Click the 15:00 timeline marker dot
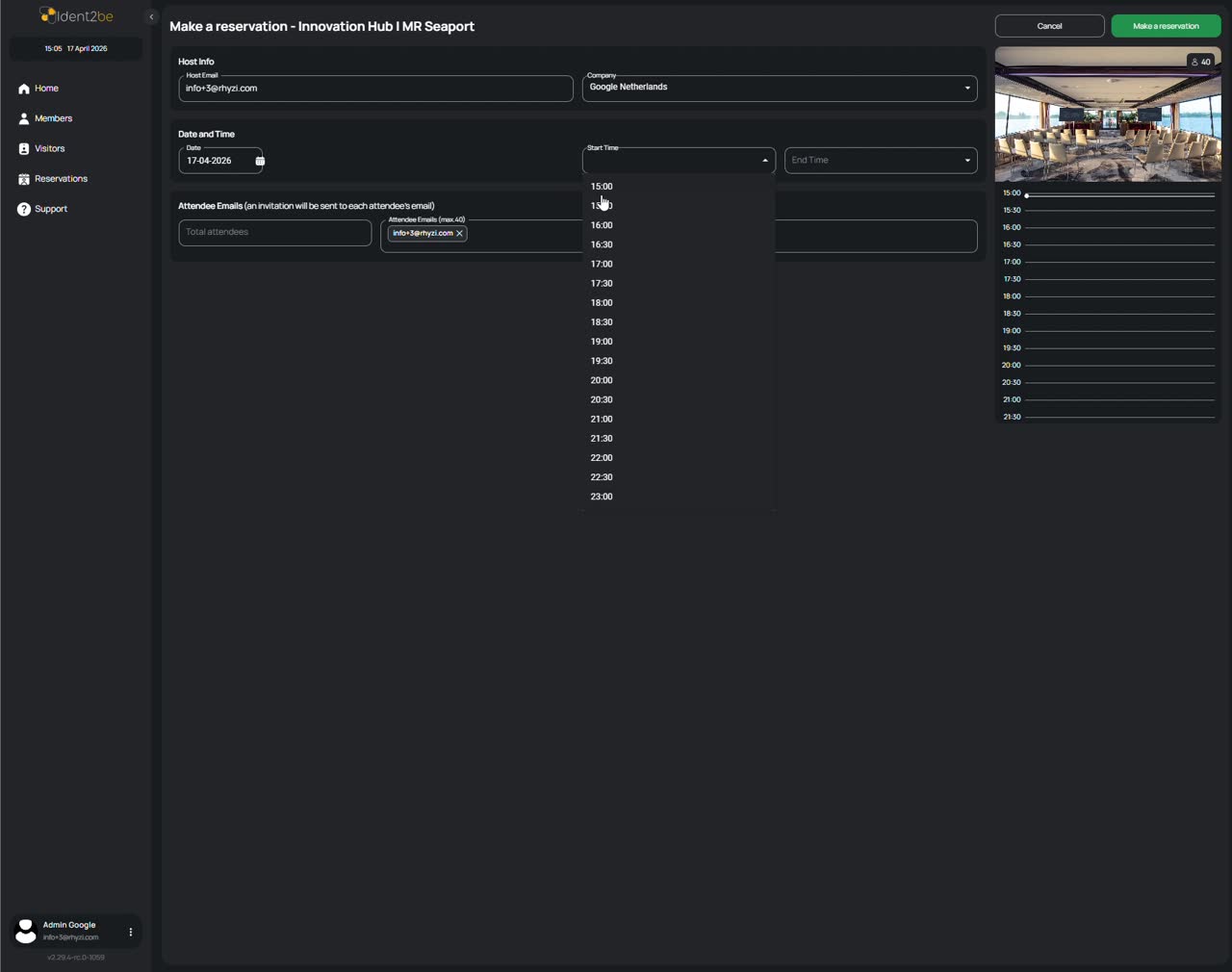Screen dimensions: 1232x972 (1027, 195)
